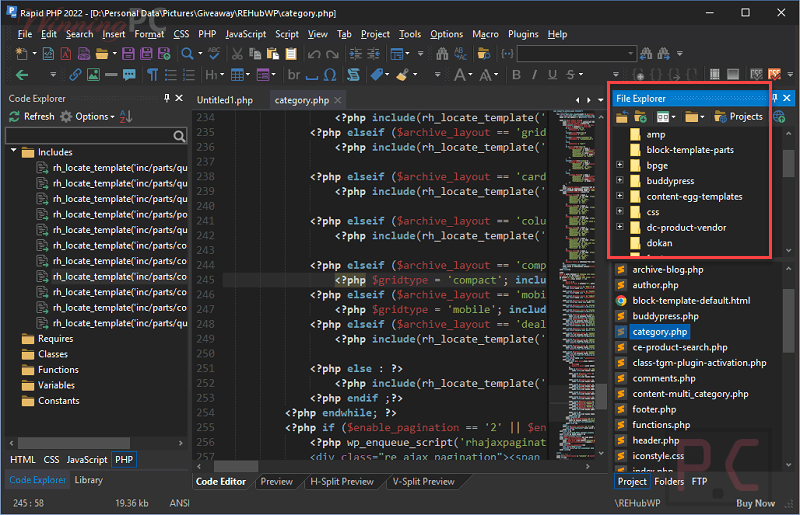This screenshot has width=800, height=515.
Task: Select the content-egg-templates folder
Action: coord(694,197)
